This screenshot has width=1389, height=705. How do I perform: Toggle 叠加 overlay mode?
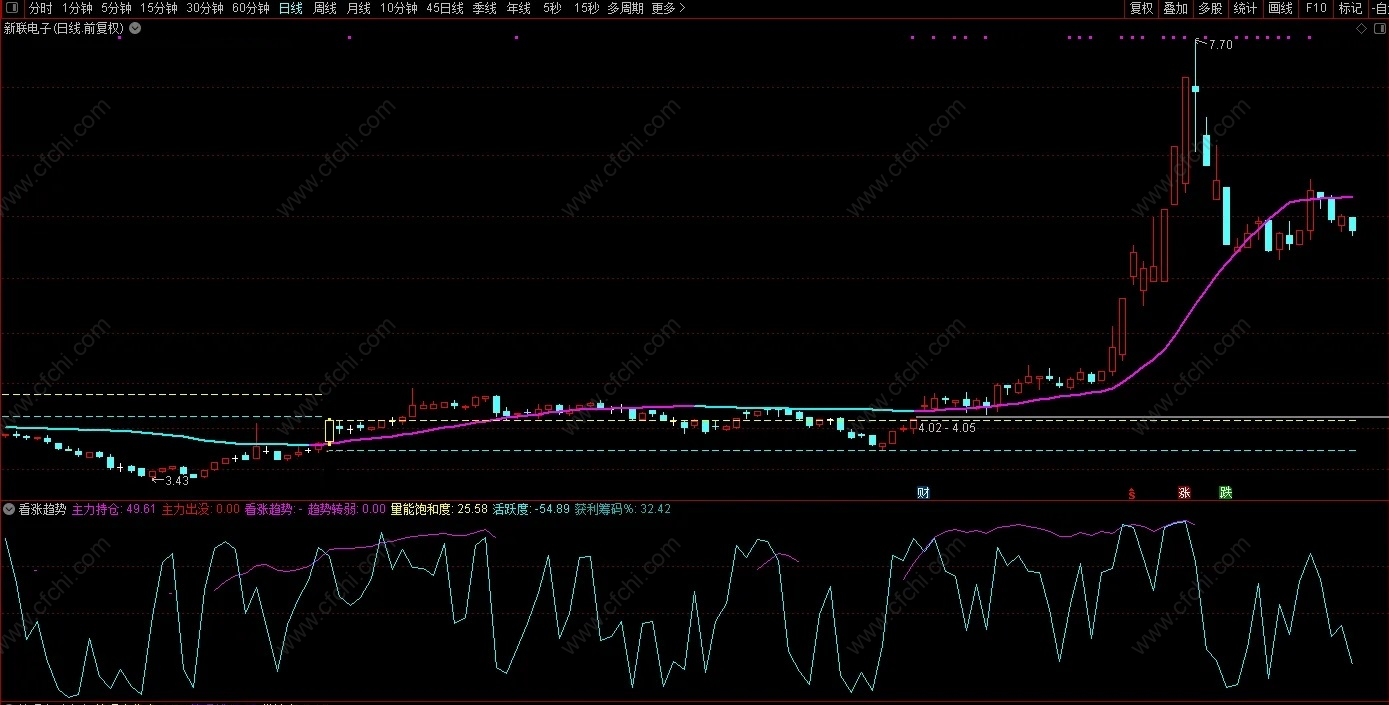[x=1175, y=8]
